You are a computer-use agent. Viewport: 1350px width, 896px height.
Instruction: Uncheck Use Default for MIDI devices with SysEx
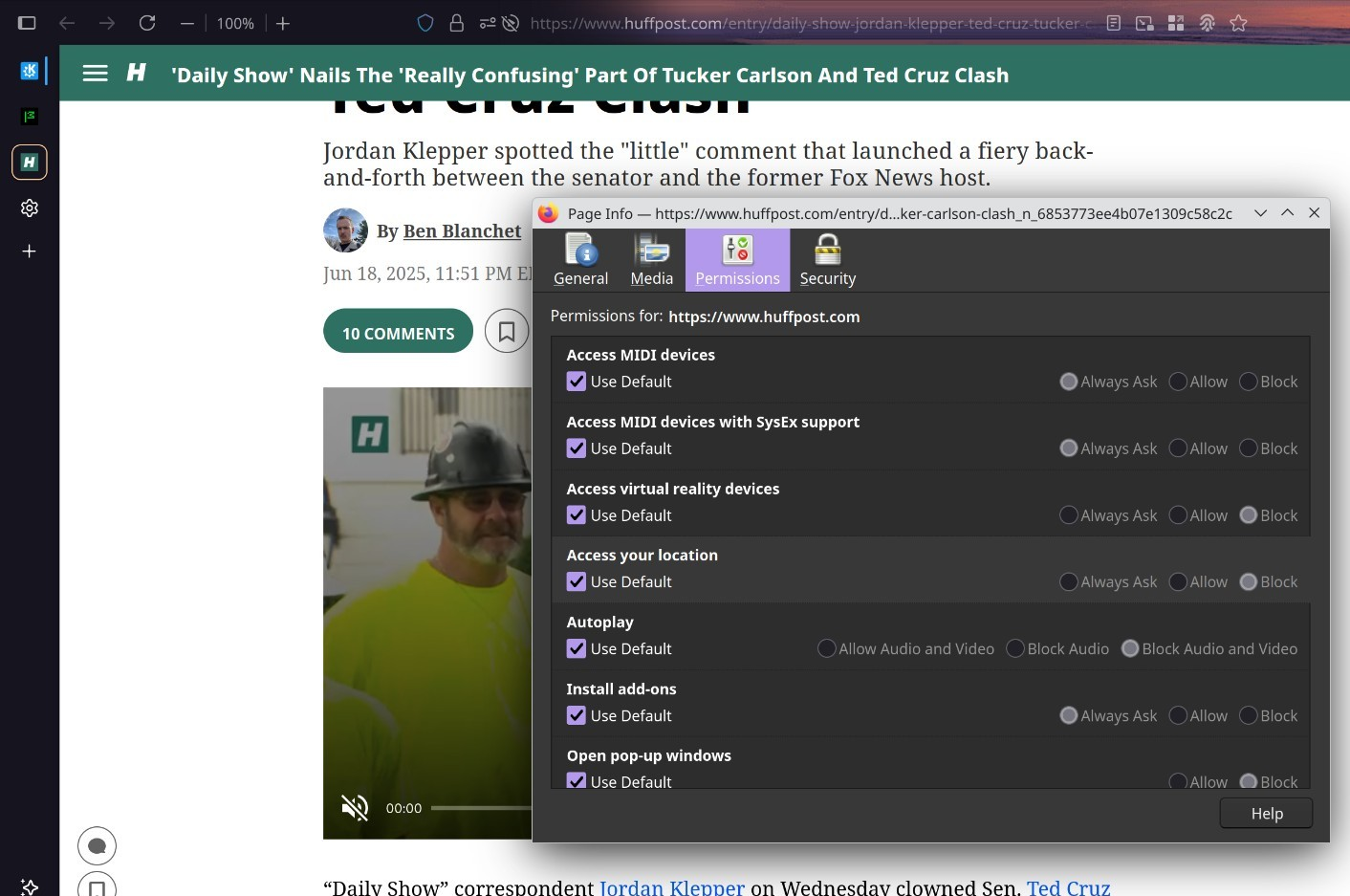577,448
